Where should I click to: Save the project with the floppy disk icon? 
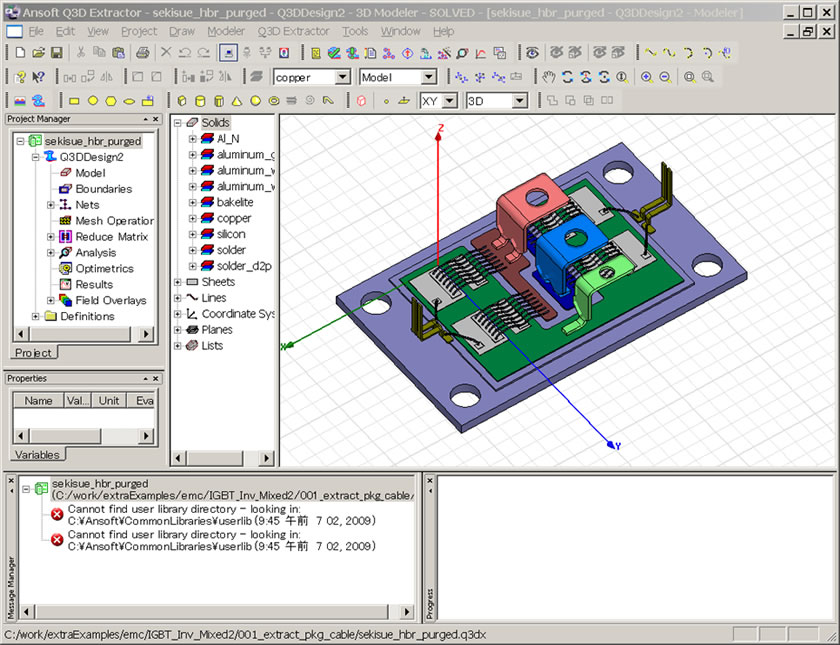click(56, 52)
